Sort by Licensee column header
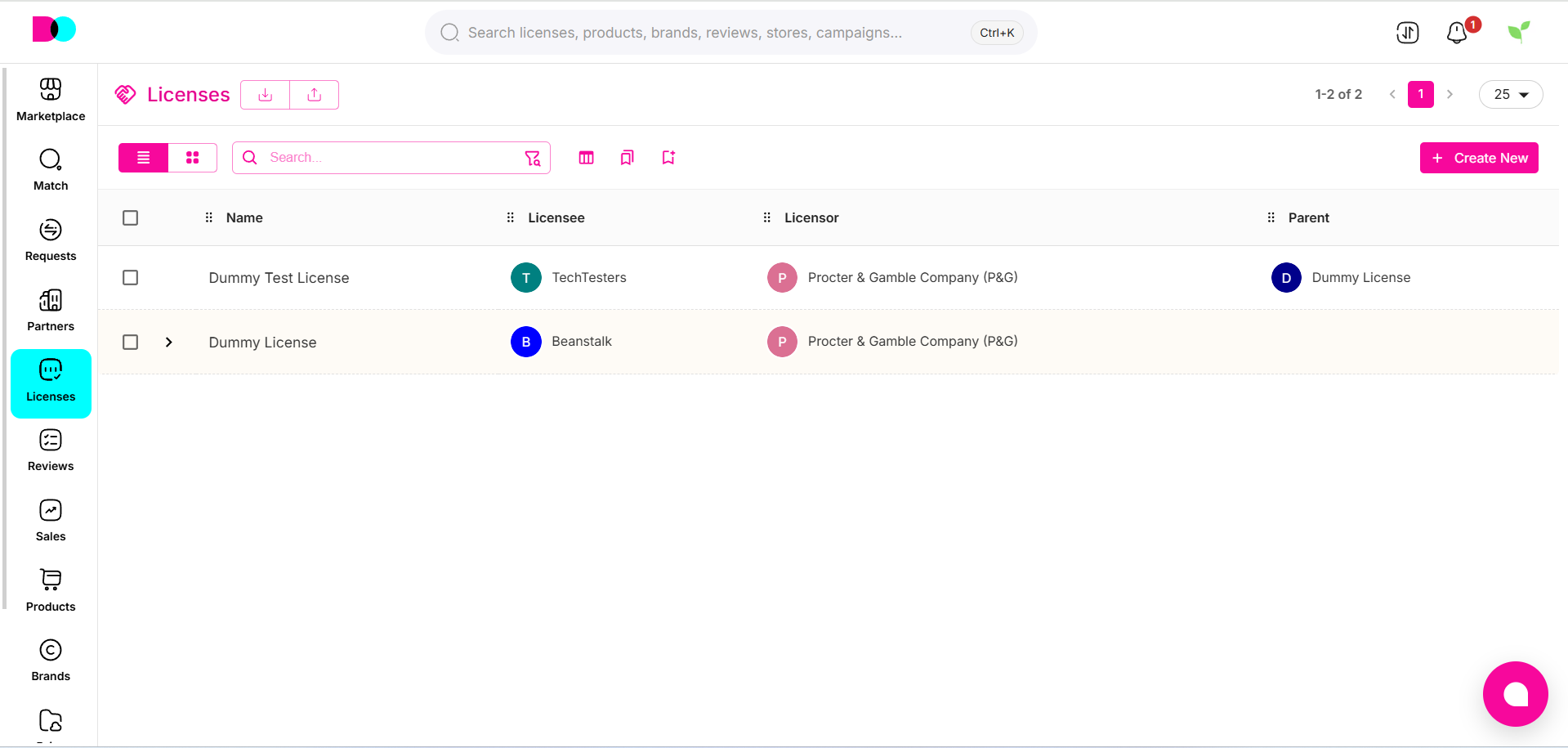1568x748 pixels. 556,217
